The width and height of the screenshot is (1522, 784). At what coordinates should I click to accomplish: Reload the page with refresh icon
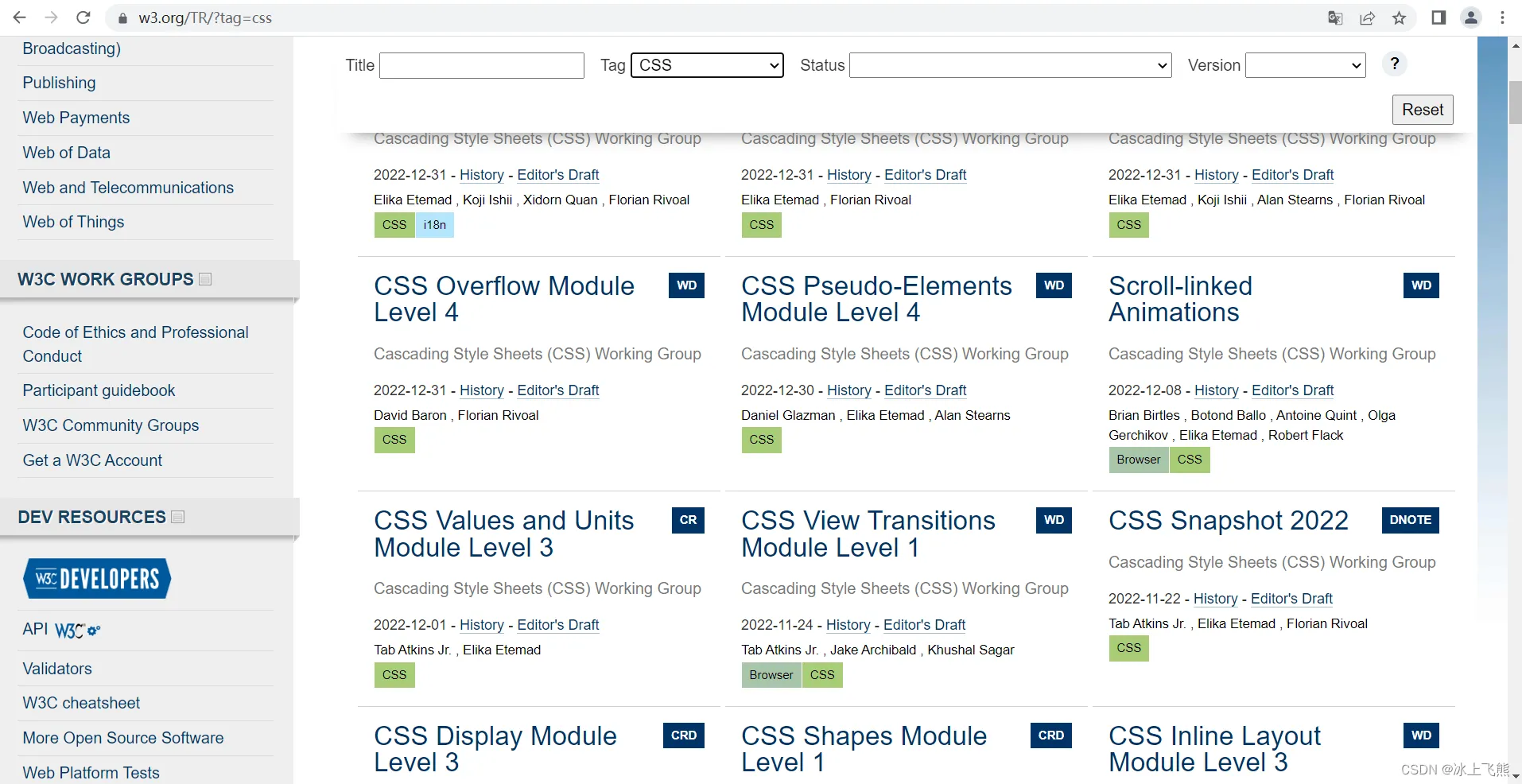(x=83, y=17)
